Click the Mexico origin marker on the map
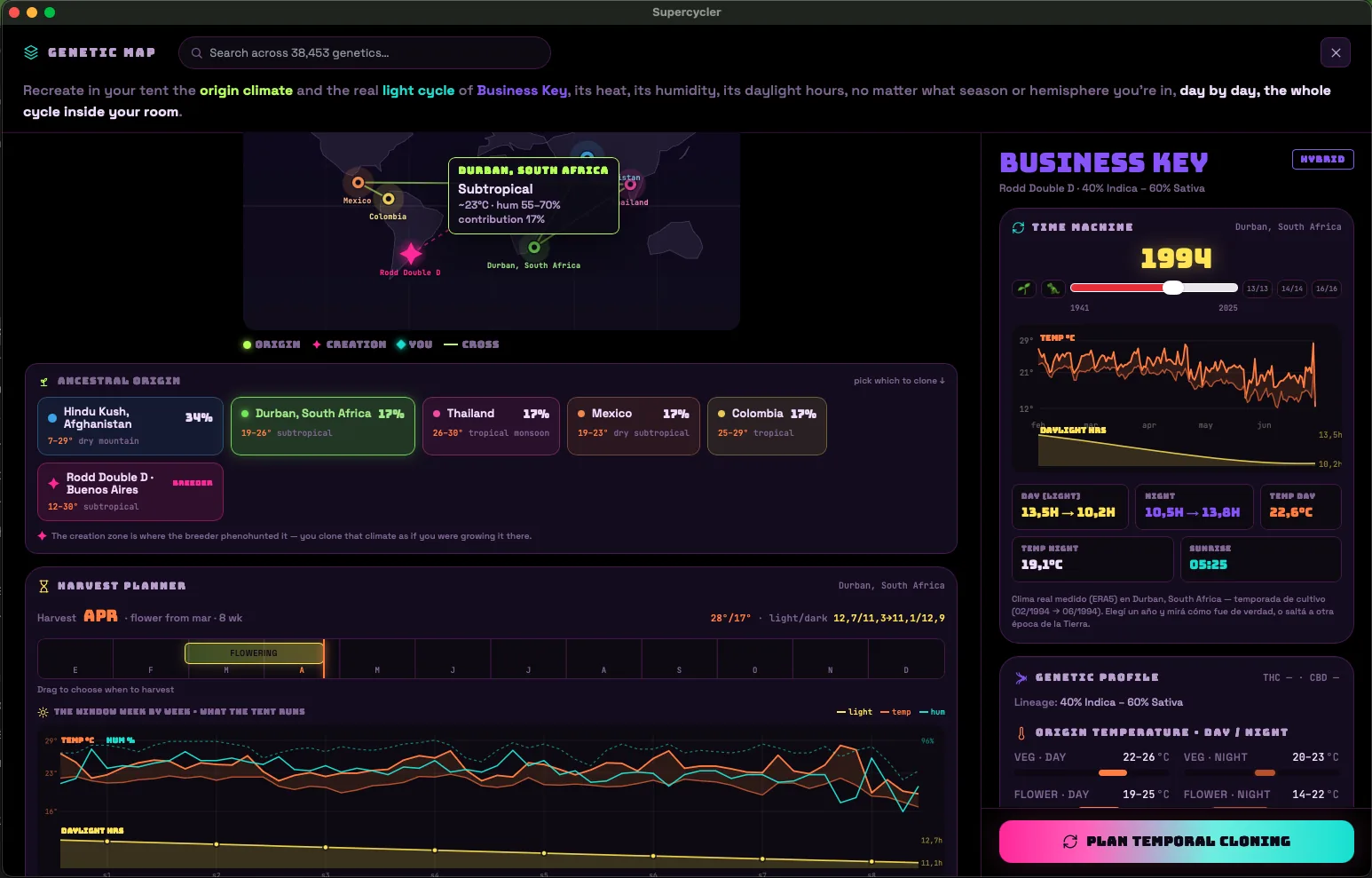This screenshot has height=878, width=1372. 358,183
